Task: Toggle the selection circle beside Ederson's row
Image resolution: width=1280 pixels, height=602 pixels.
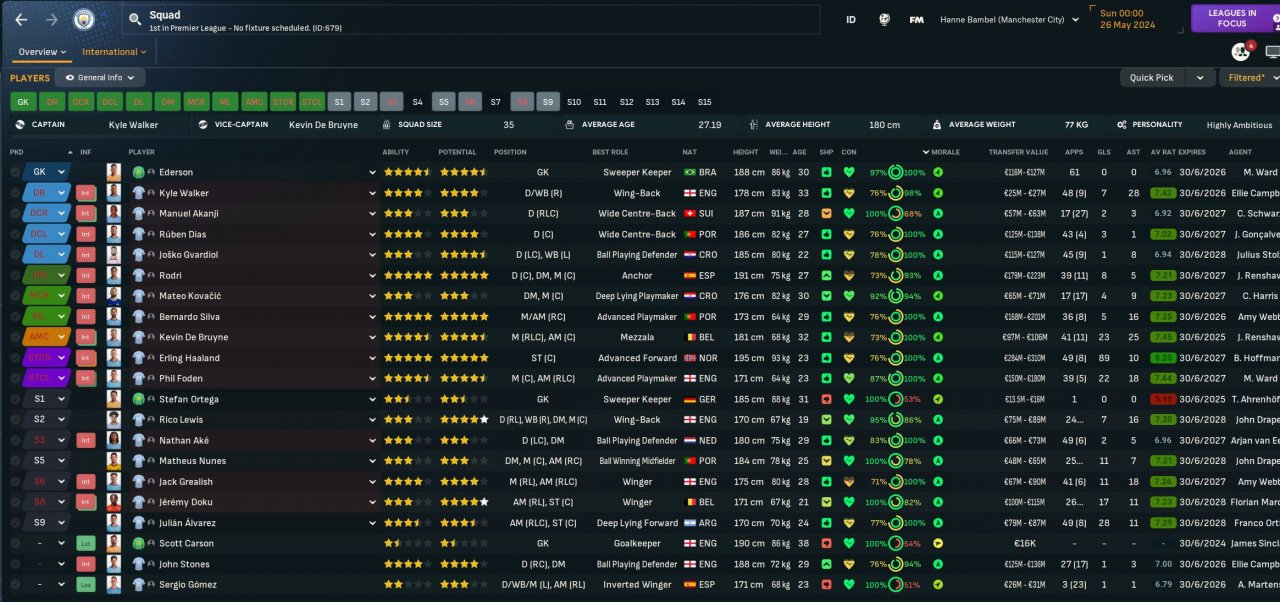Action: tap(15, 172)
